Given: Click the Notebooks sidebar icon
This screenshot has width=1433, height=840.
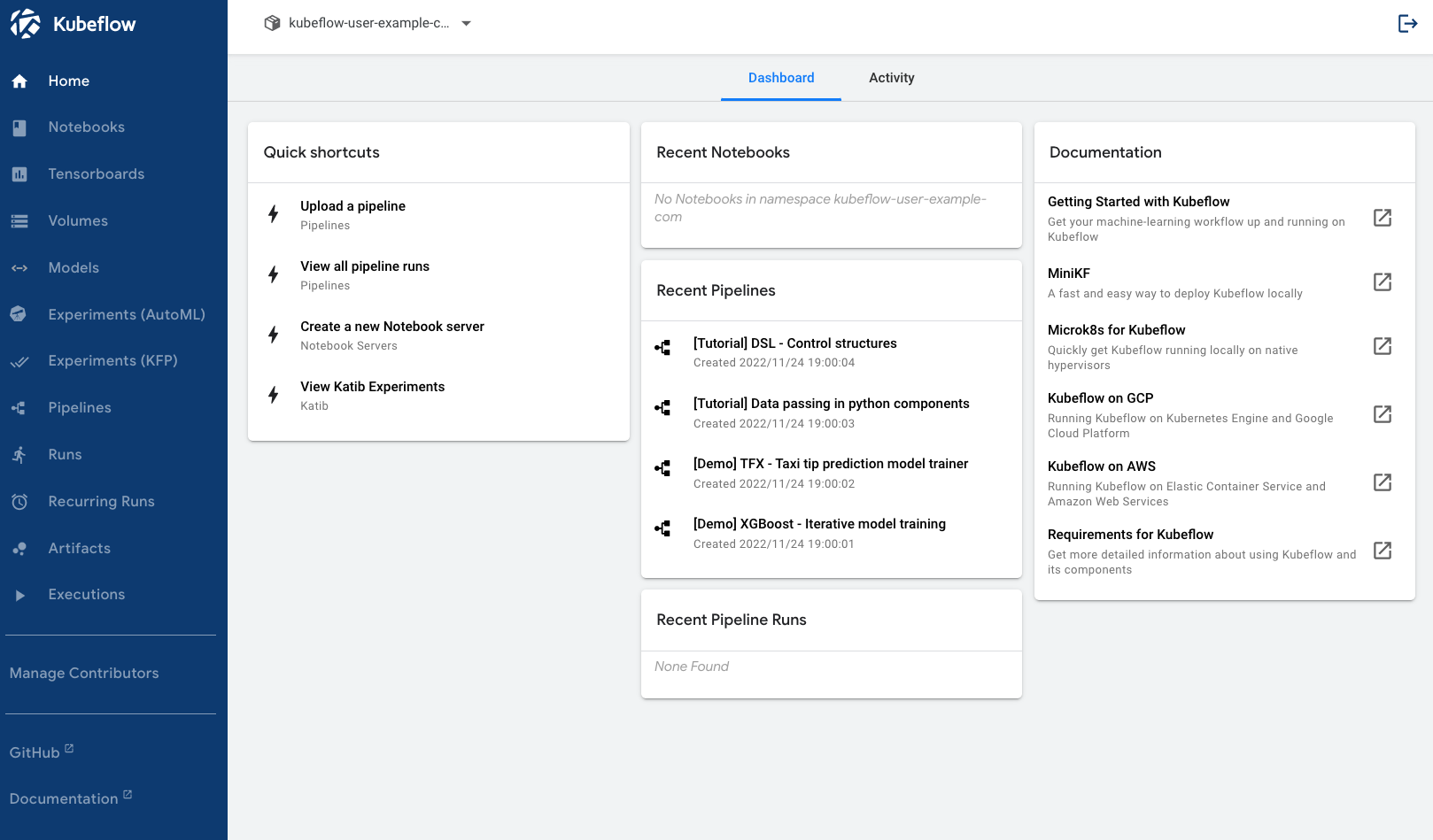Looking at the screenshot, I should coord(19,127).
